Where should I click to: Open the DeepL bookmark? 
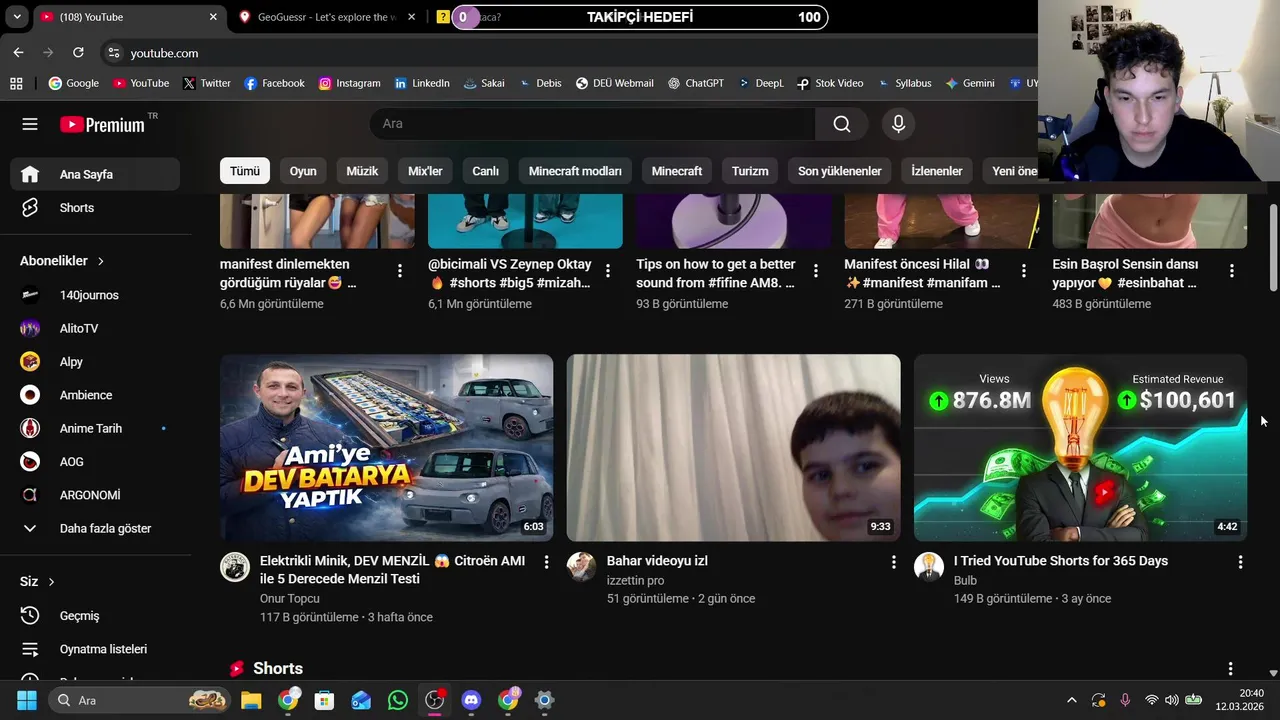(761, 83)
